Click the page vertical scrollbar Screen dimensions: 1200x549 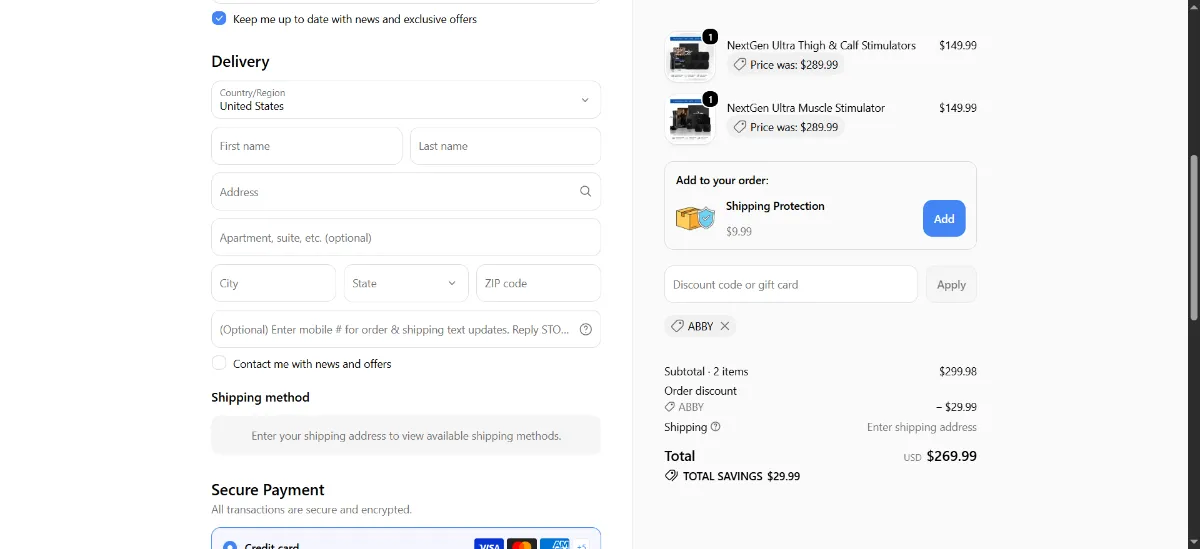(x=1193, y=237)
